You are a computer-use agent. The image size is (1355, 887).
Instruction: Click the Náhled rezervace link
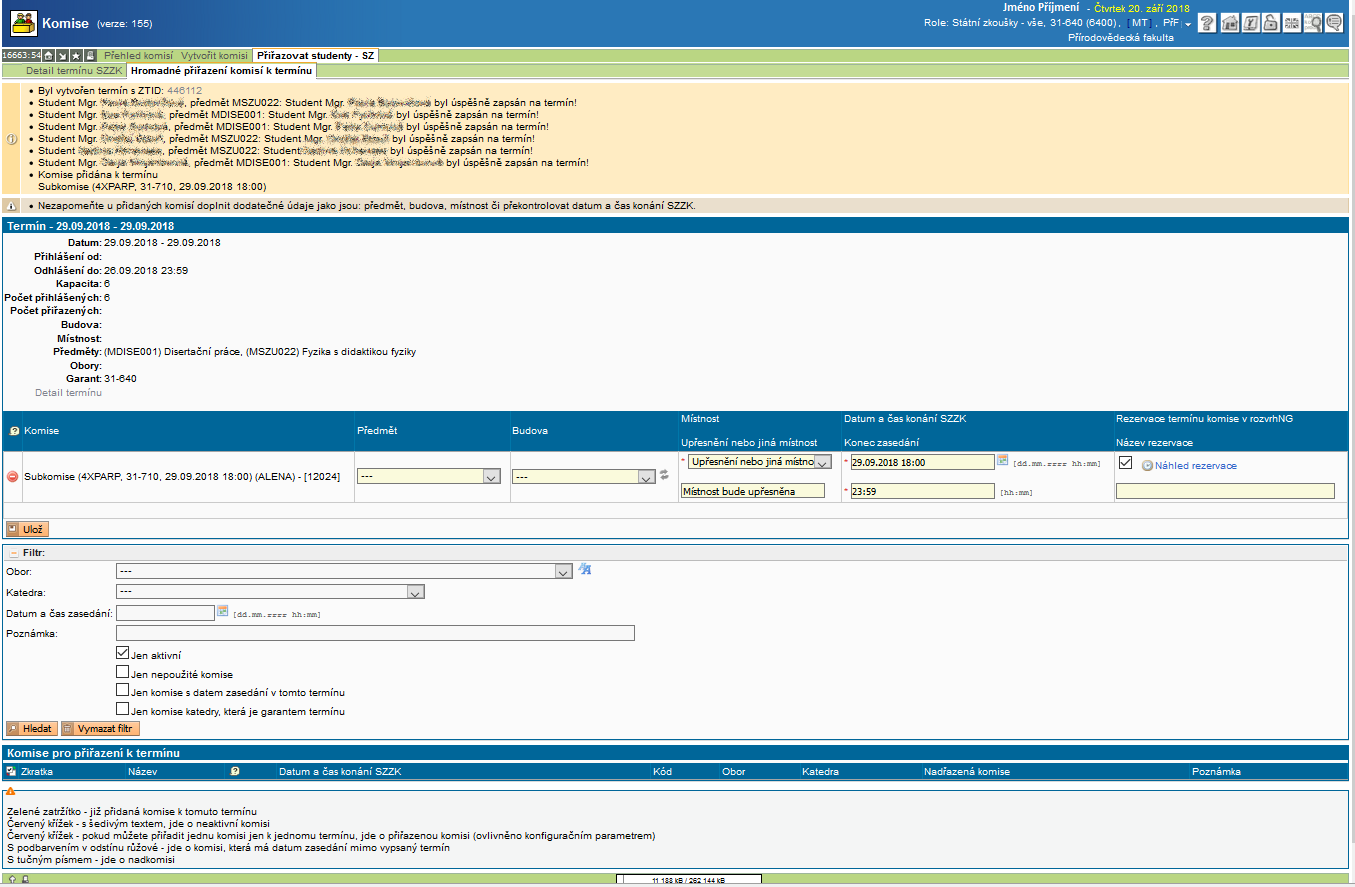(x=1195, y=466)
